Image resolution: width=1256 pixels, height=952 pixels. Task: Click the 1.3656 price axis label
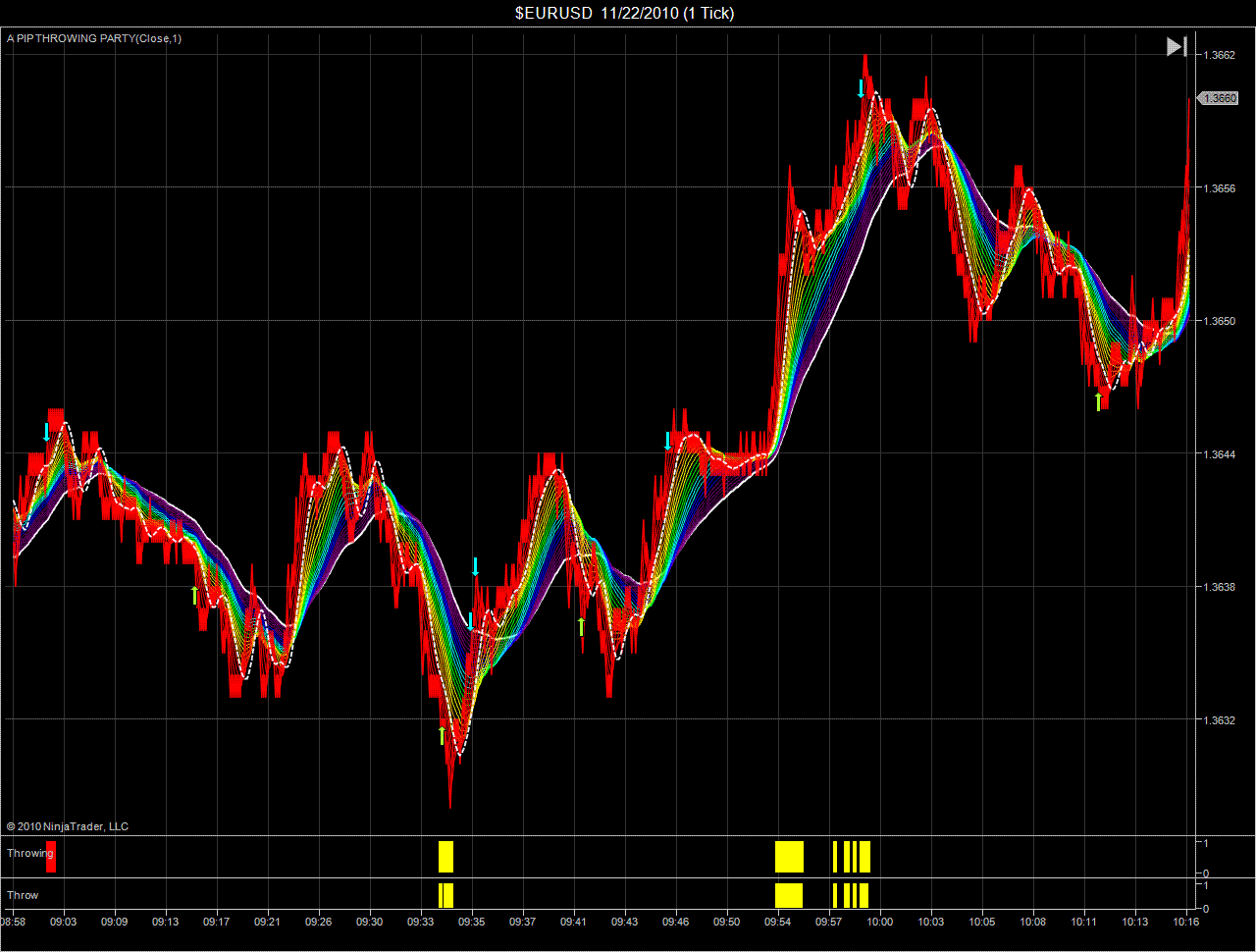[x=1221, y=188]
